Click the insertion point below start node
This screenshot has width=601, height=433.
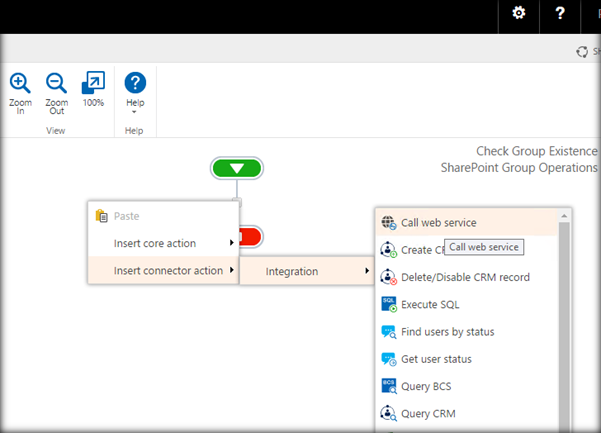pyautogui.click(x=237, y=201)
